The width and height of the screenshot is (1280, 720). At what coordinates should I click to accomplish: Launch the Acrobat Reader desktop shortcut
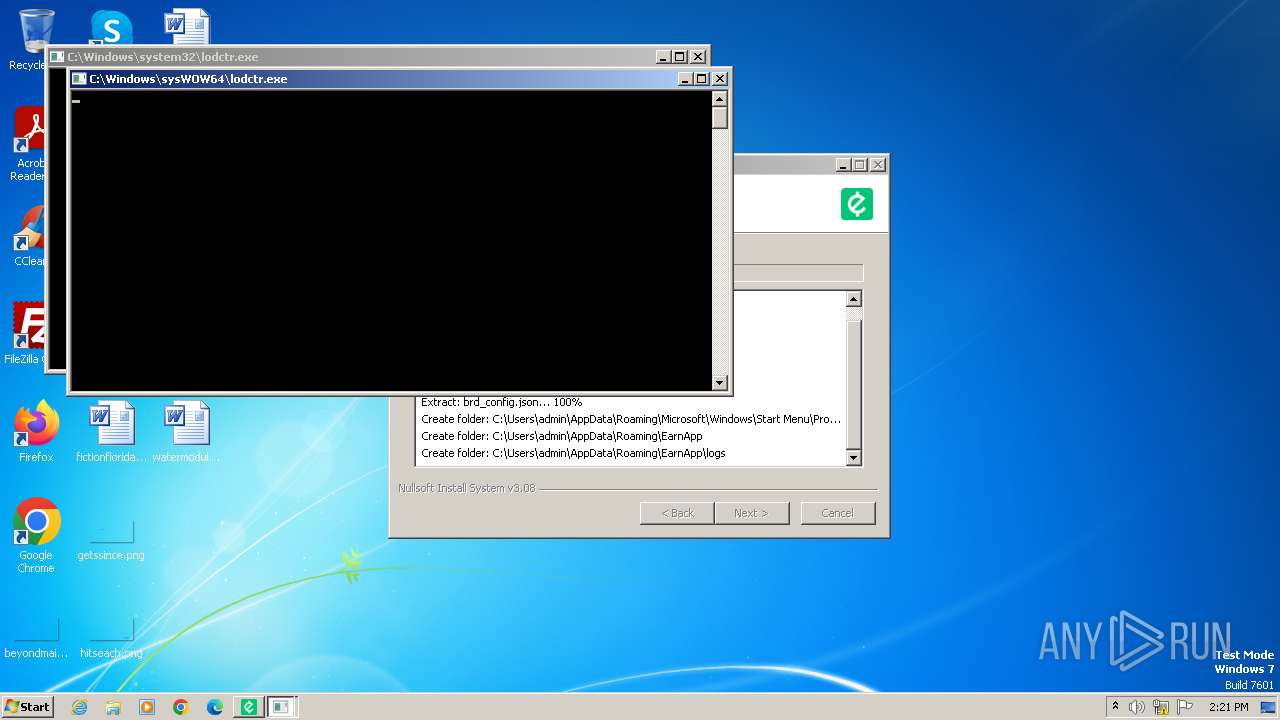(30, 143)
